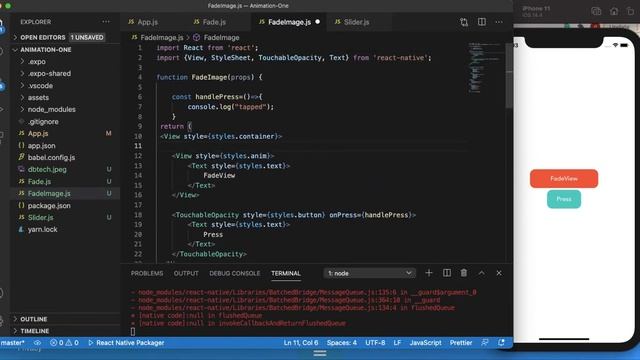Close unsaved FadeImage.js tab via dot
This screenshot has height=360, width=640.
[318, 22]
